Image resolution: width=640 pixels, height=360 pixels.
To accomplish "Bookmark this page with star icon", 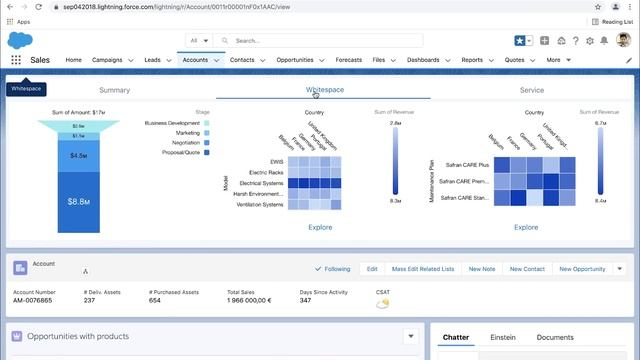I will pyautogui.click(x=598, y=7).
